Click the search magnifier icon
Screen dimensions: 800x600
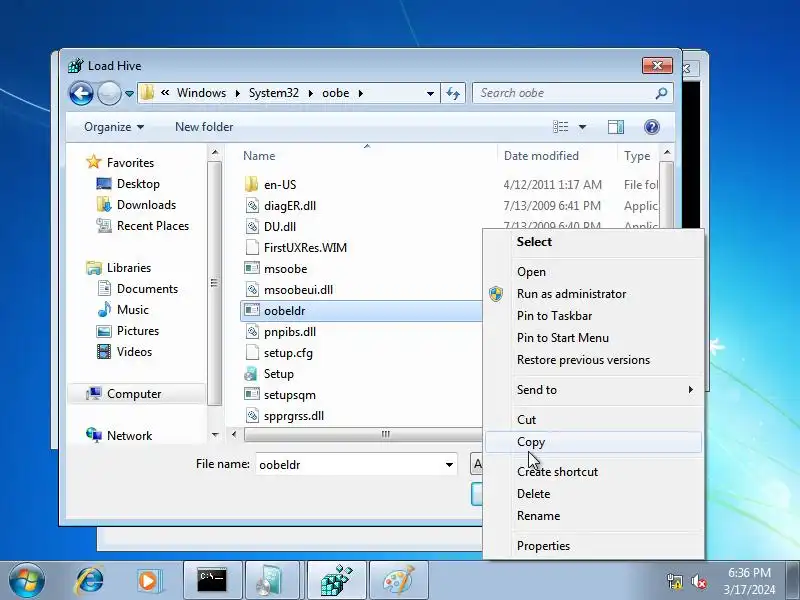coord(661,93)
